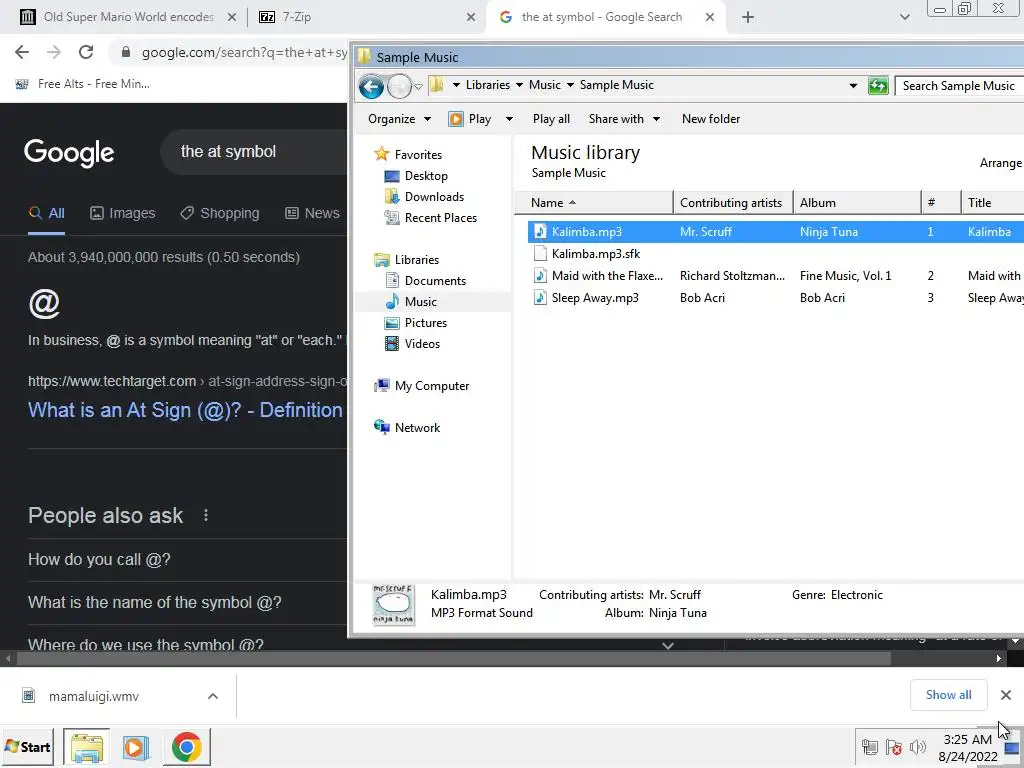Click the Sample Music breadcrumb
Viewport: 1024px width, 768px height.
click(x=616, y=85)
